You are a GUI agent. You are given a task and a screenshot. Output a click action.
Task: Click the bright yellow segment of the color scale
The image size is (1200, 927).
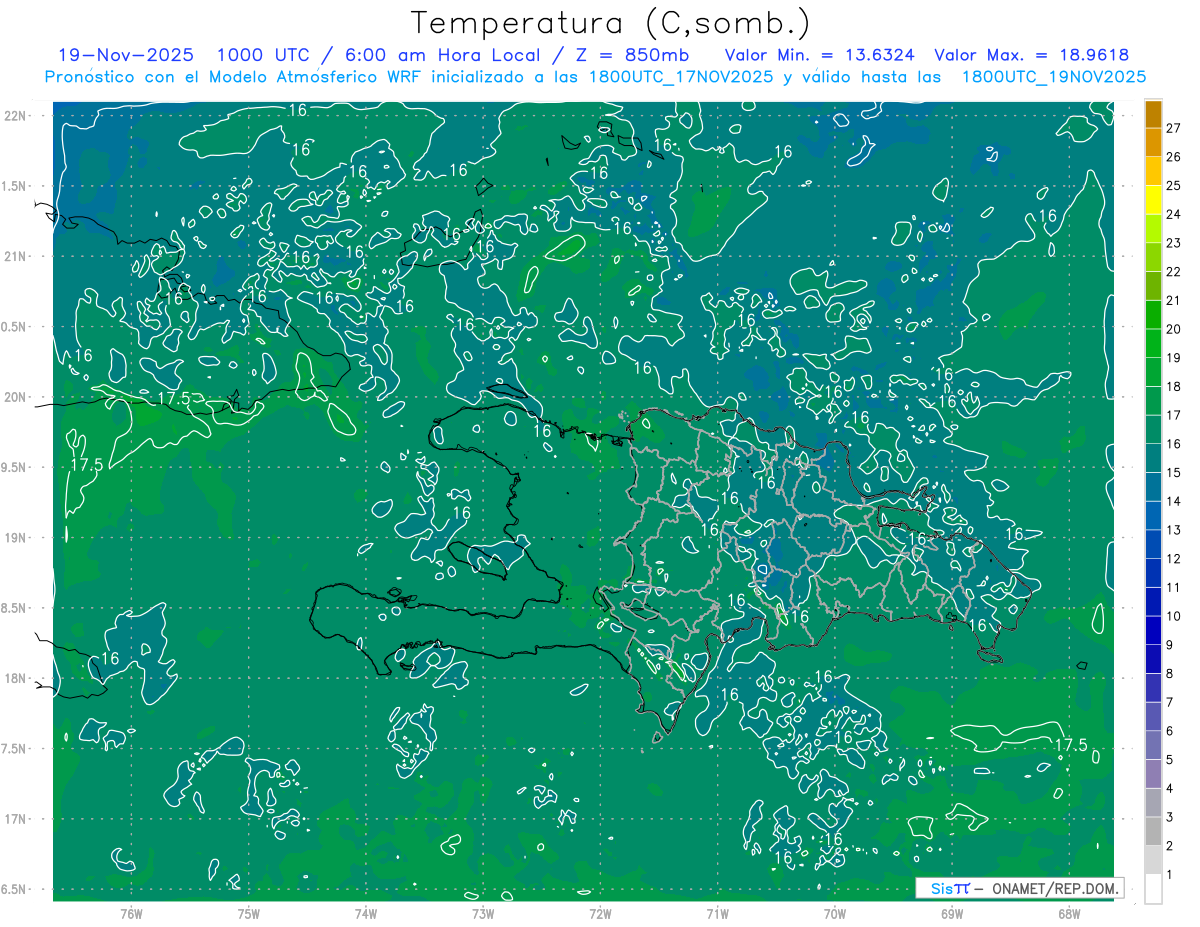click(x=1153, y=200)
